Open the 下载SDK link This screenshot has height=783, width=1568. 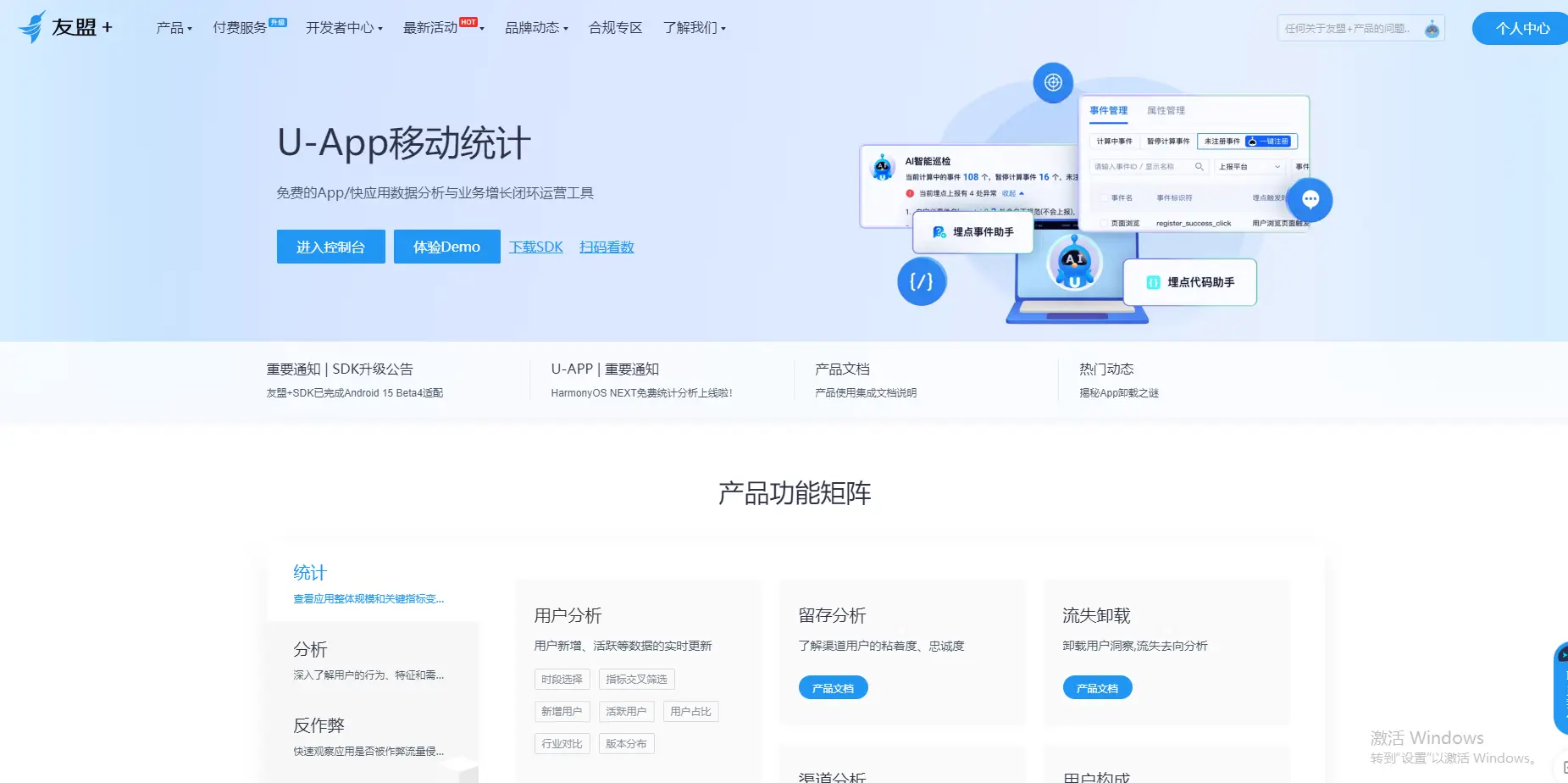pyautogui.click(x=536, y=247)
